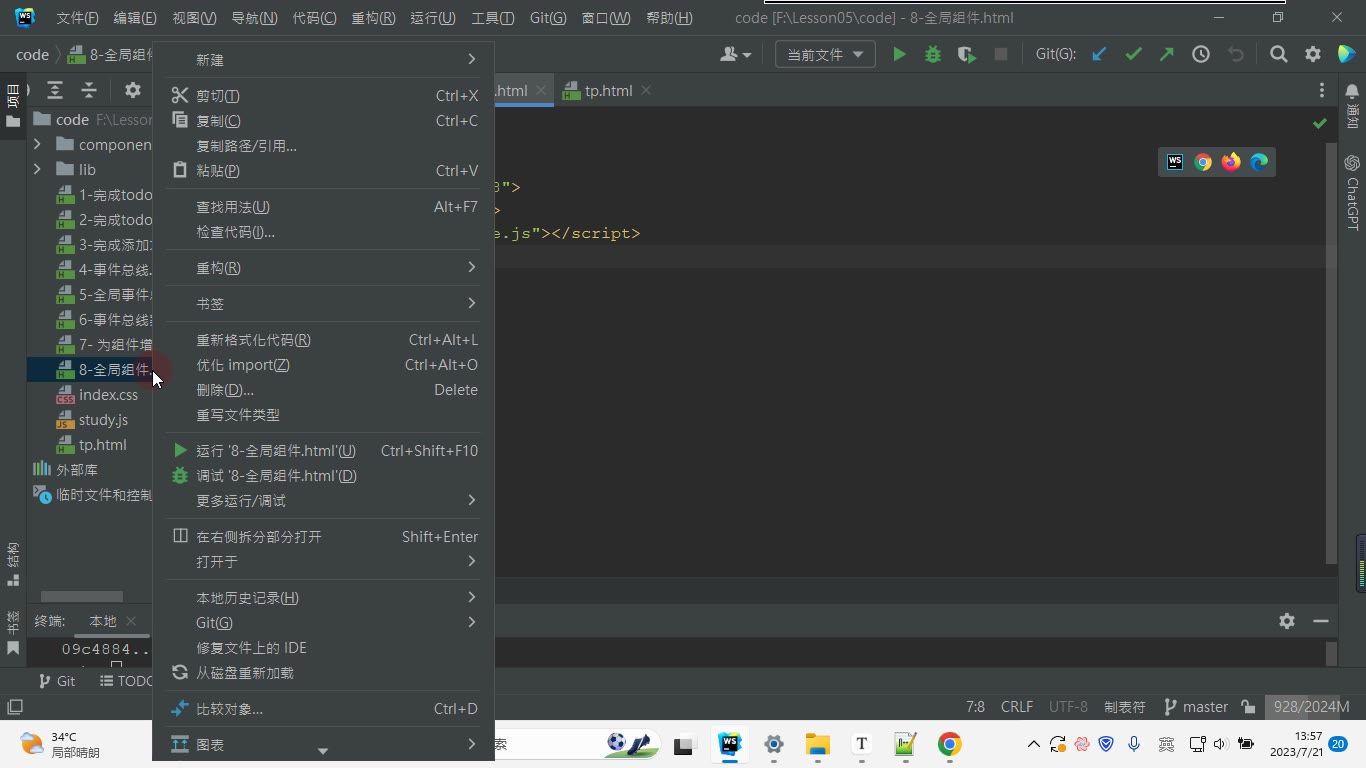The height and width of the screenshot is (768, 1366).
Task: Toggle read-only lock icon in status bar
Action: point(1248,707)
